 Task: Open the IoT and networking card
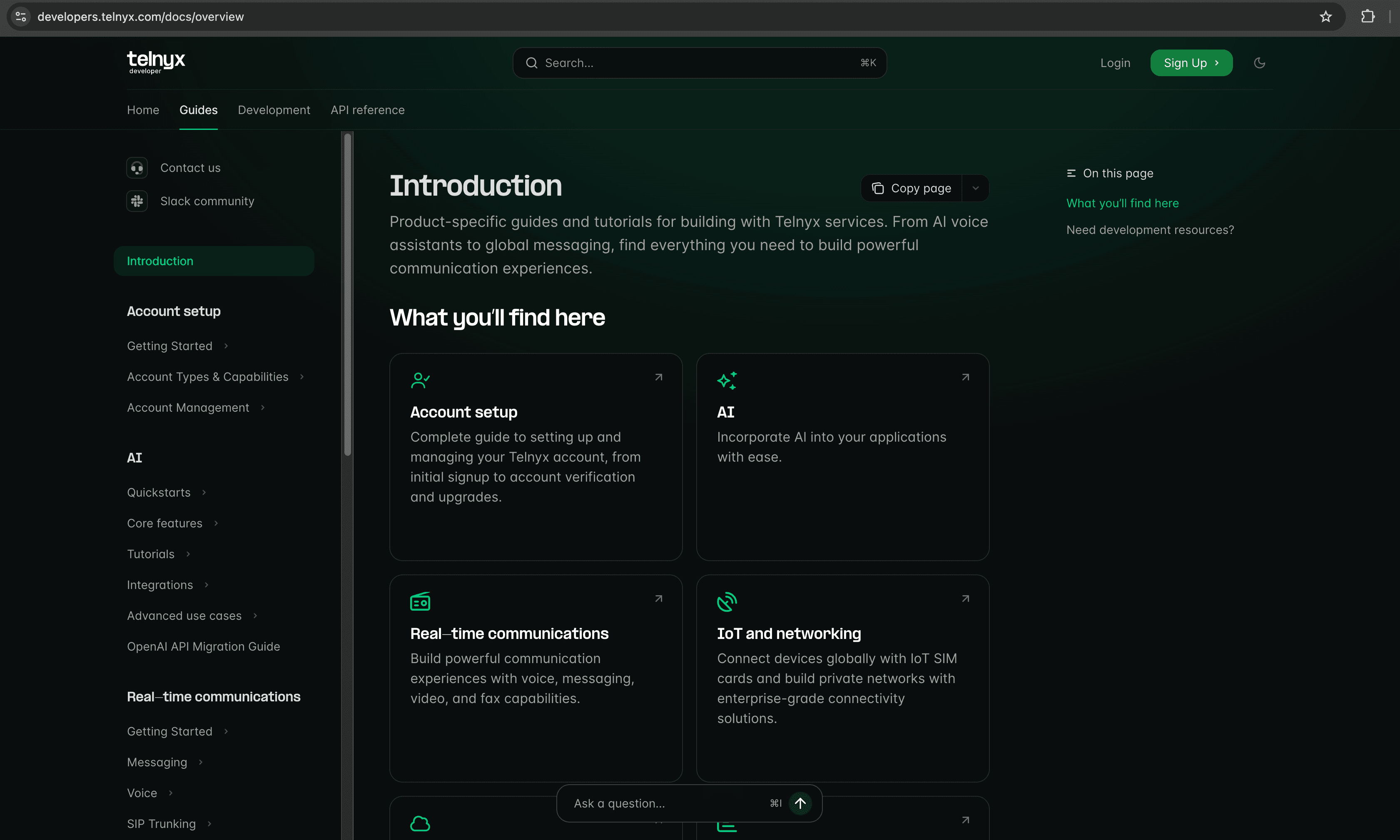pos(842,678)
